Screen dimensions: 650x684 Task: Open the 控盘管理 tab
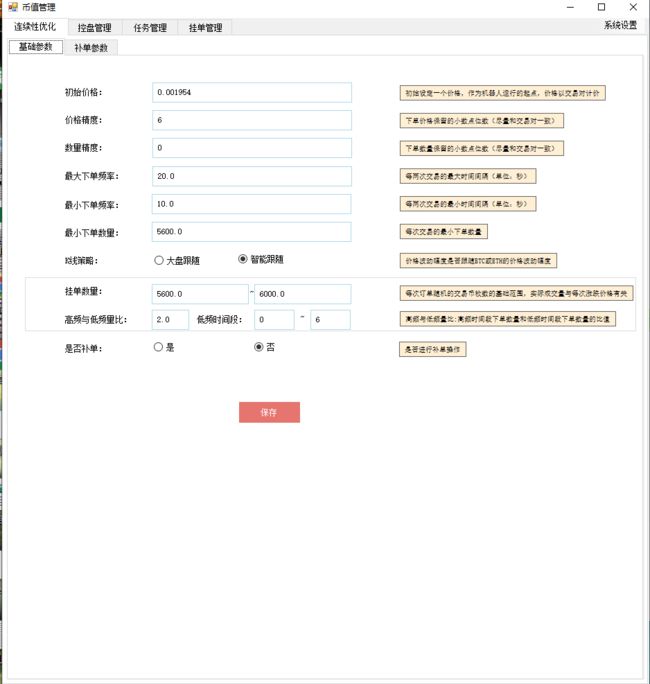[95, 28]
